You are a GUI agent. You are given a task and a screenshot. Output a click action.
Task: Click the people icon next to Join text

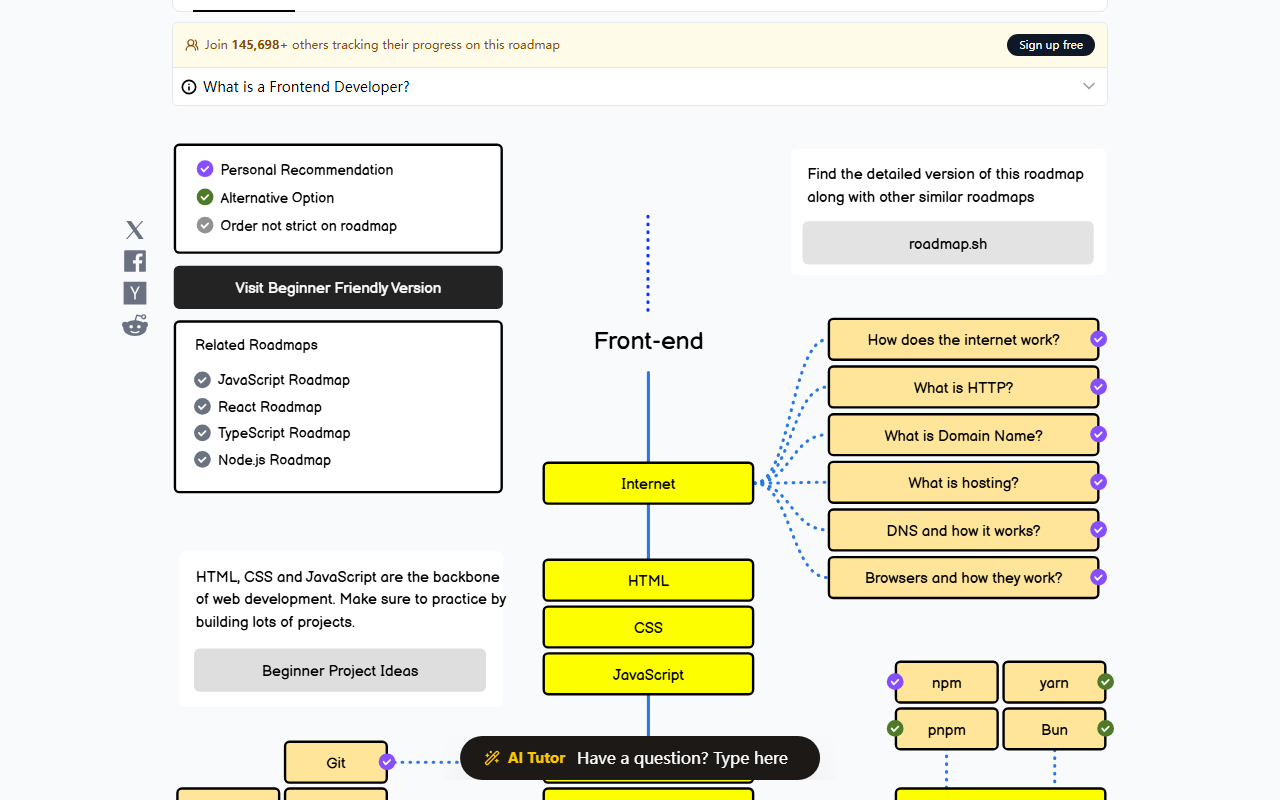(192, 45)
